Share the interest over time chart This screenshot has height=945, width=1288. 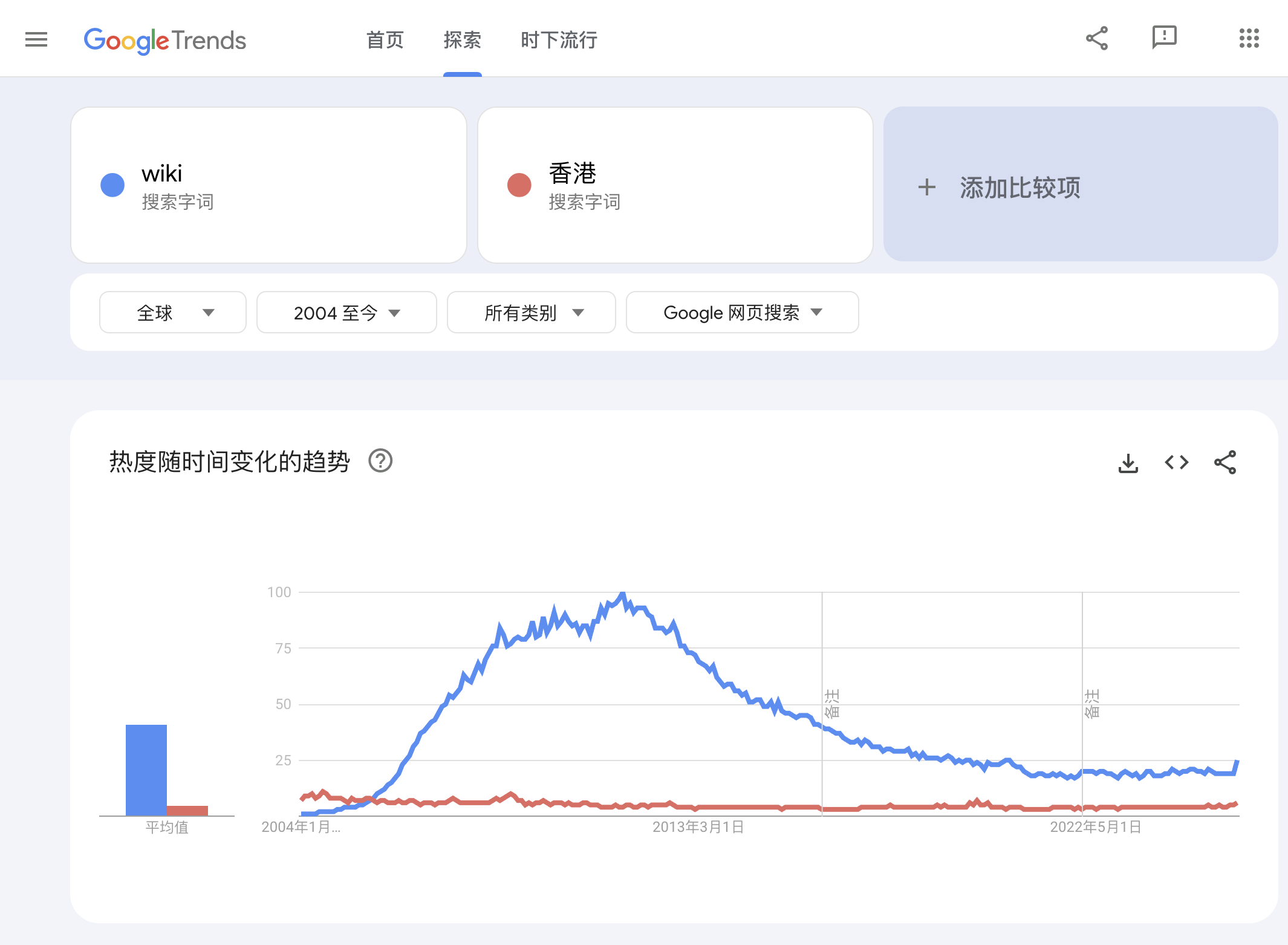[x=1225, y=463]
